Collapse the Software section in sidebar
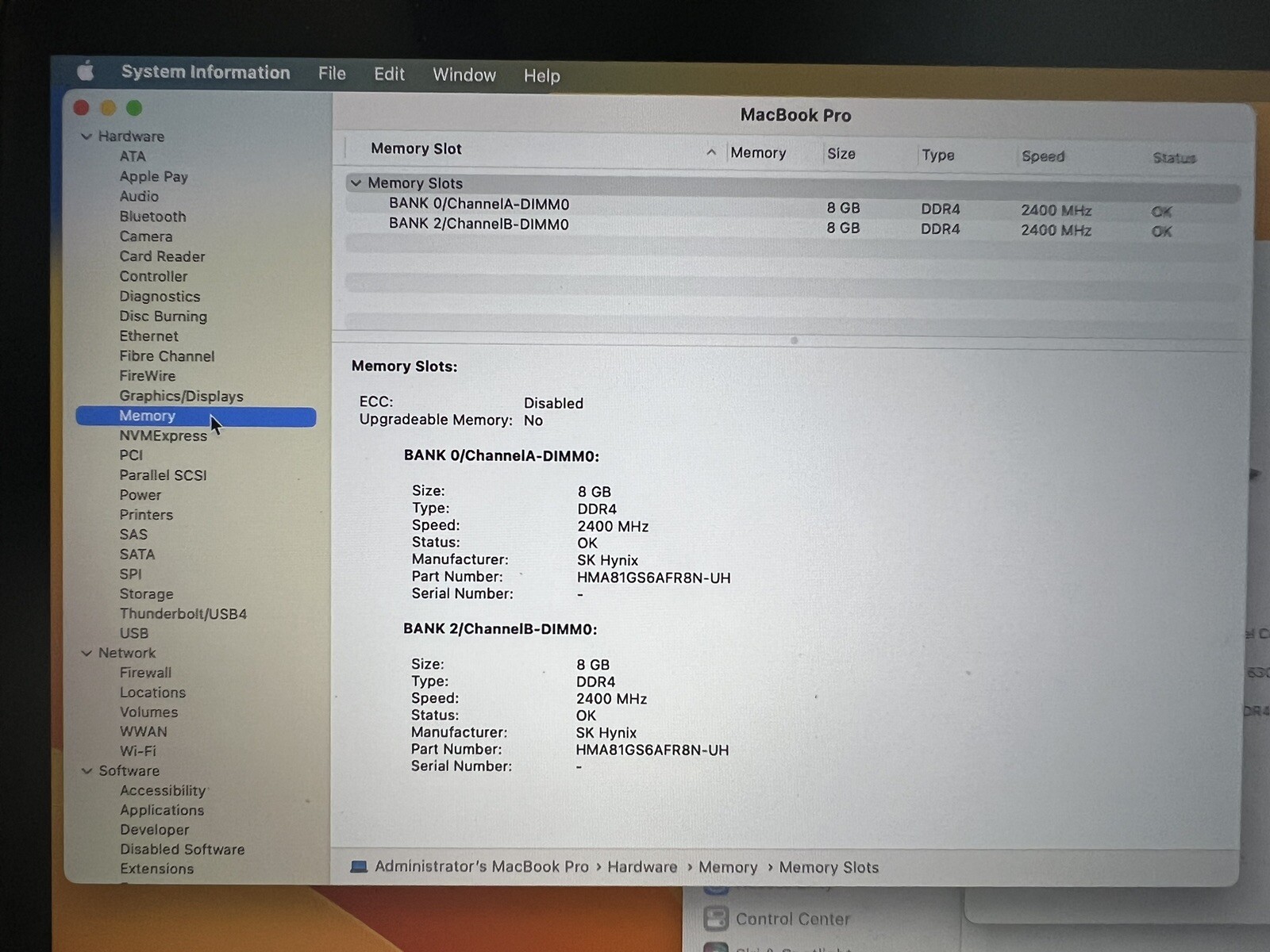The height and width of the screenshot is (952, 1270). [87, 770]
